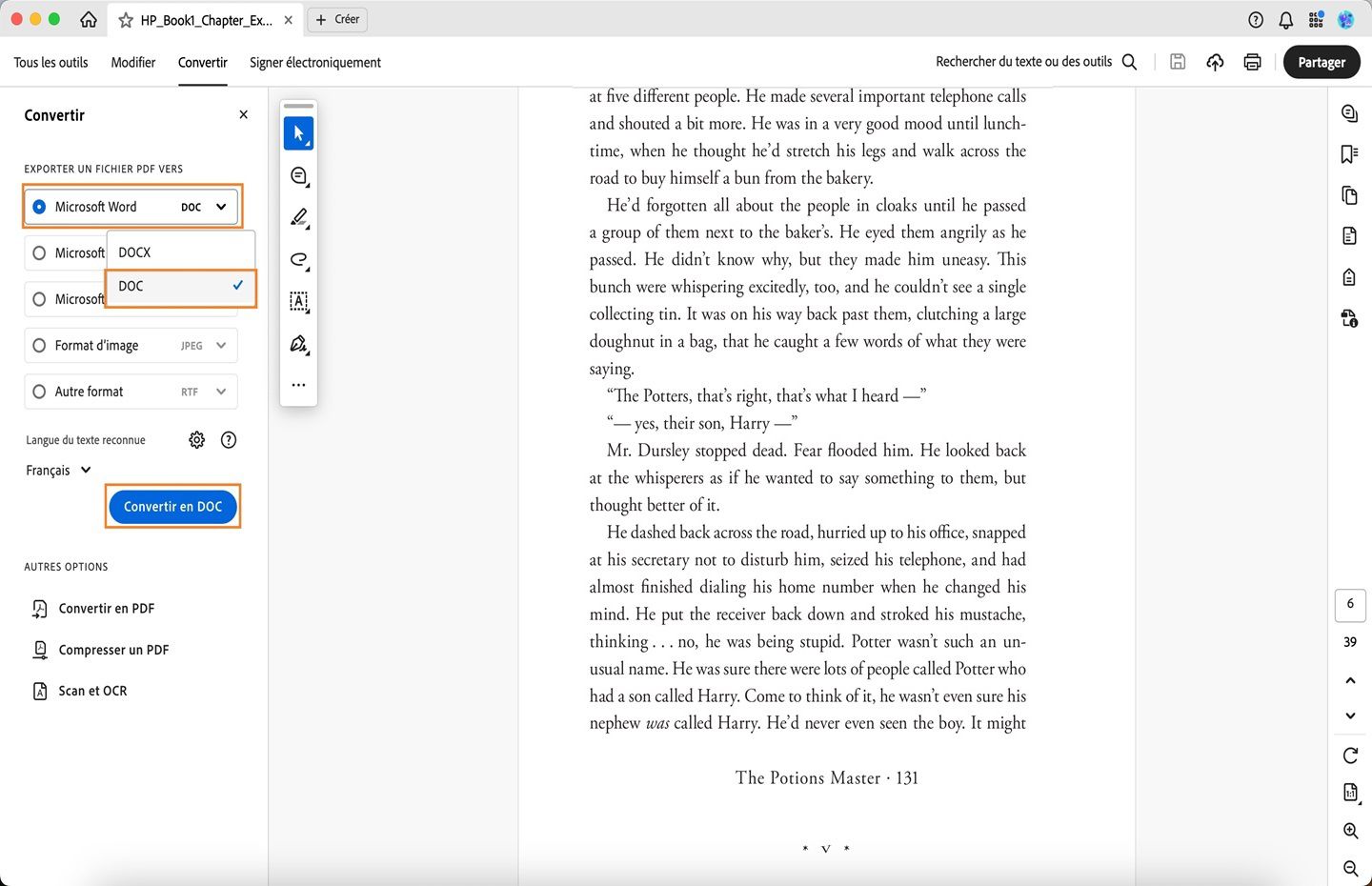The height and width of the screenshot is (886, 1372).
Task: Show the comments panel on the right
Action: coord(1349,112)
